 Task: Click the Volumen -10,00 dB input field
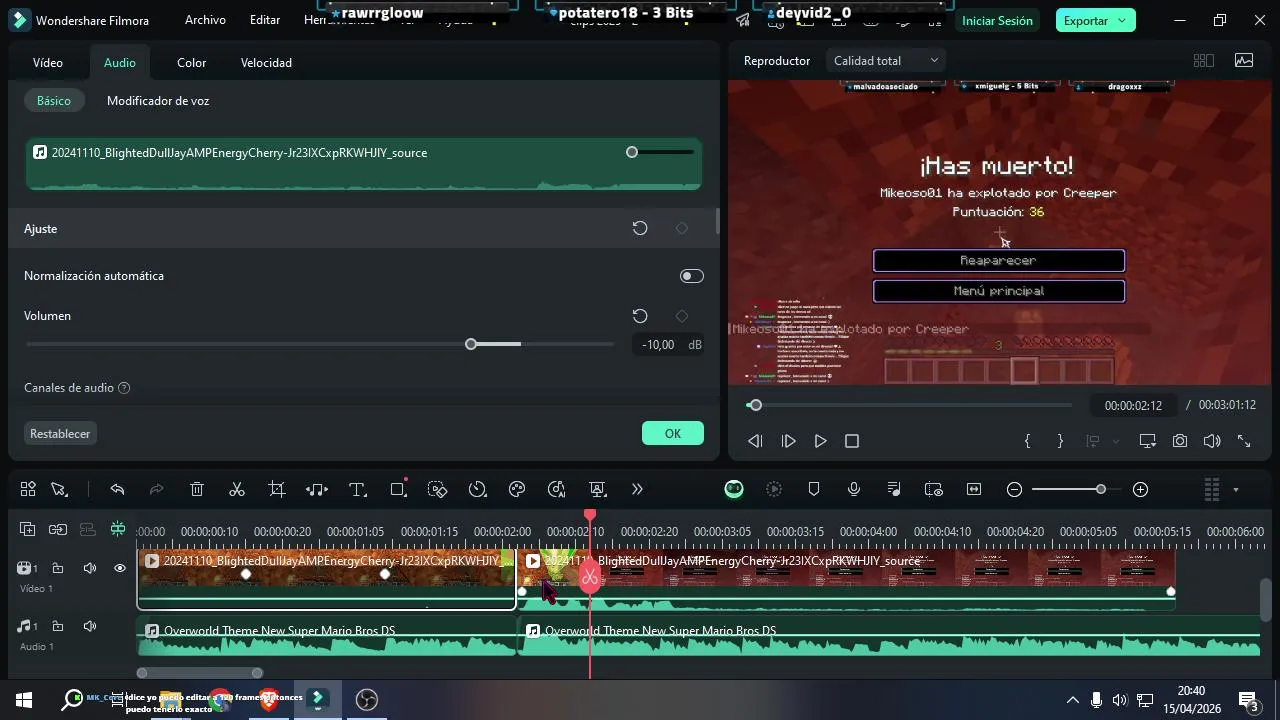click(658, 344)
